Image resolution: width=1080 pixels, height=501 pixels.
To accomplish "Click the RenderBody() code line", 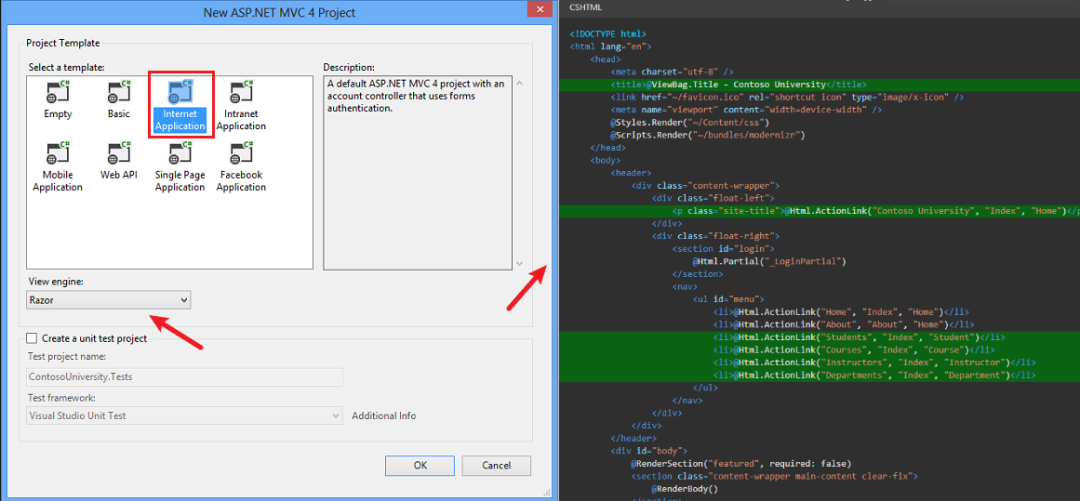I will (x=685, y=489).
